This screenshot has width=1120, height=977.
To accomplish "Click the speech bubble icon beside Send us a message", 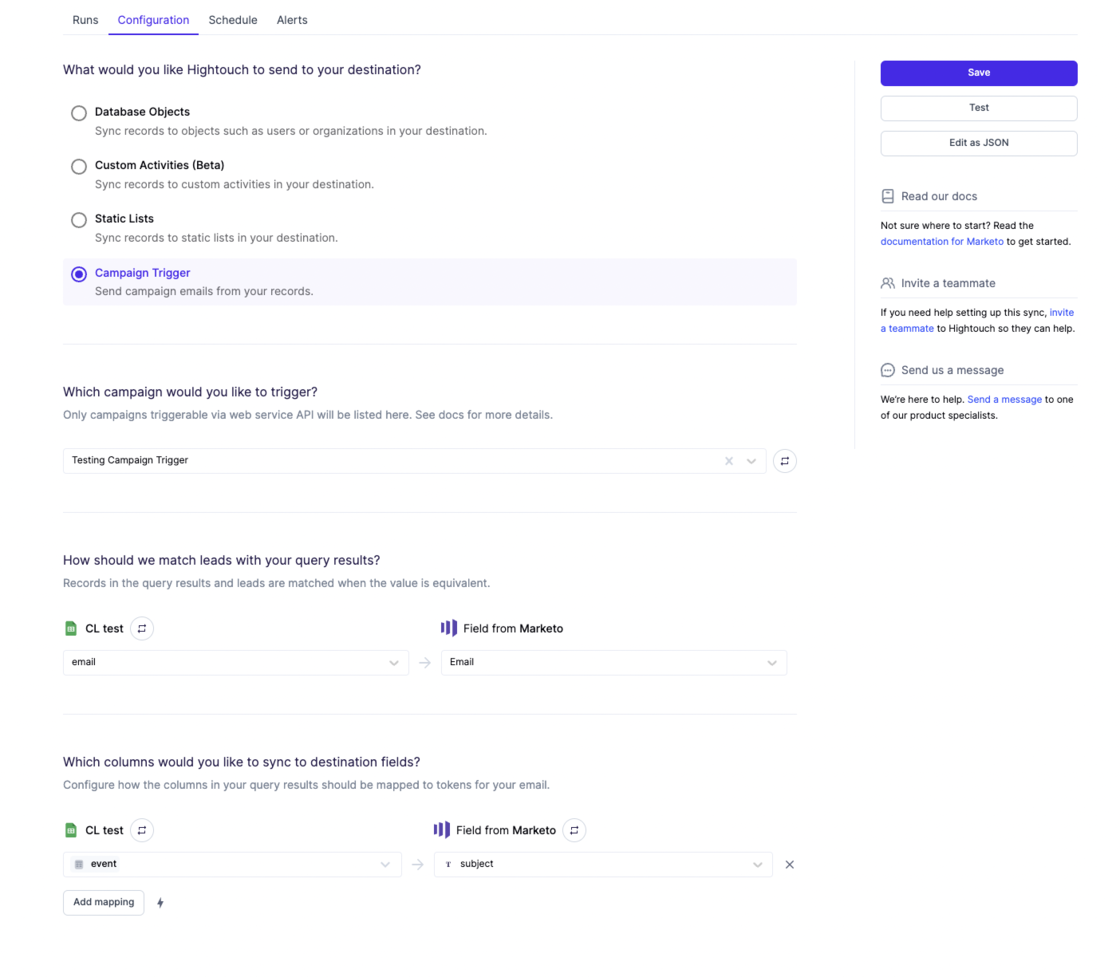I will tap(887, 370).
